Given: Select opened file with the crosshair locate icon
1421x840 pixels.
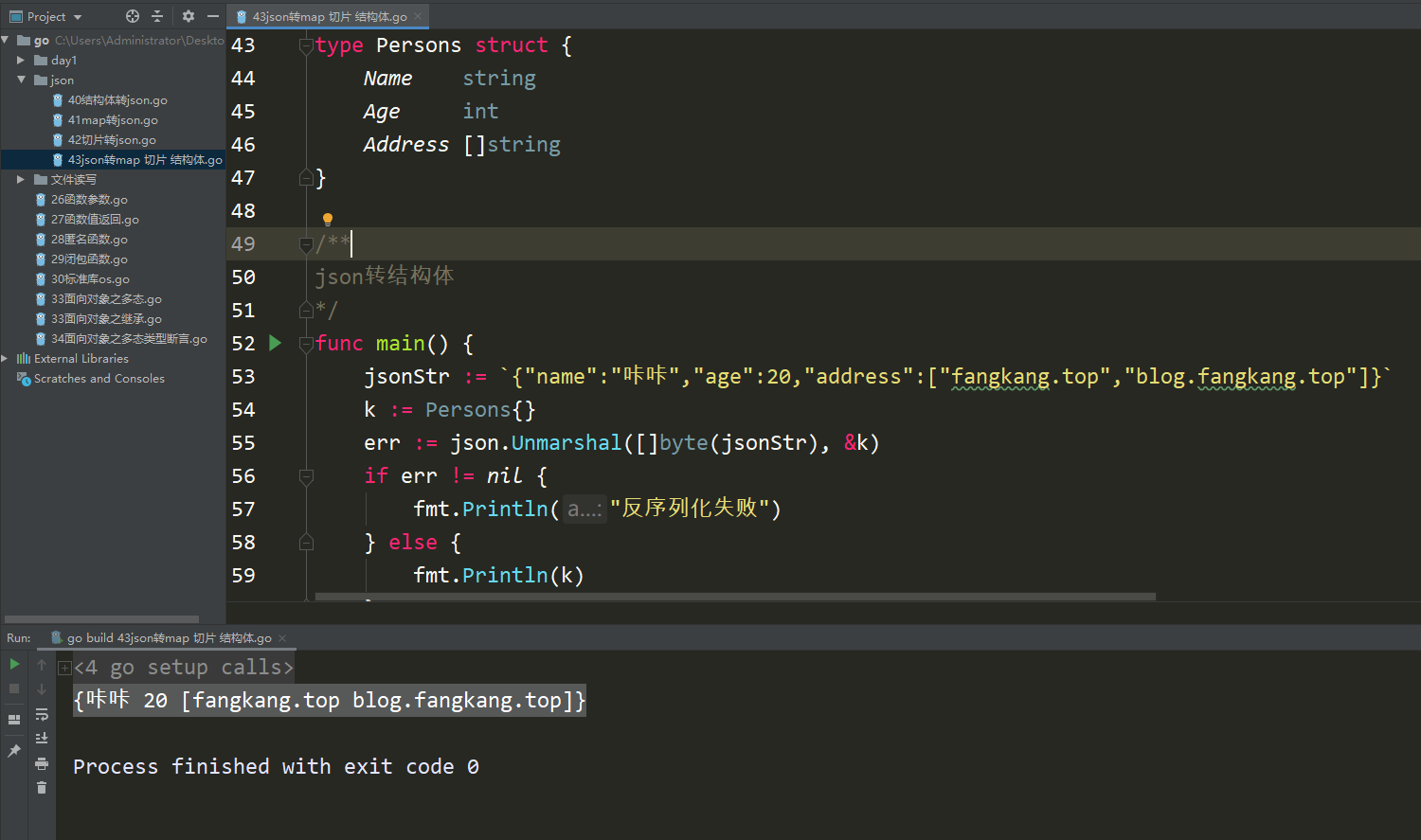Looking at the screenshot, I should click(x=132, y=16).
